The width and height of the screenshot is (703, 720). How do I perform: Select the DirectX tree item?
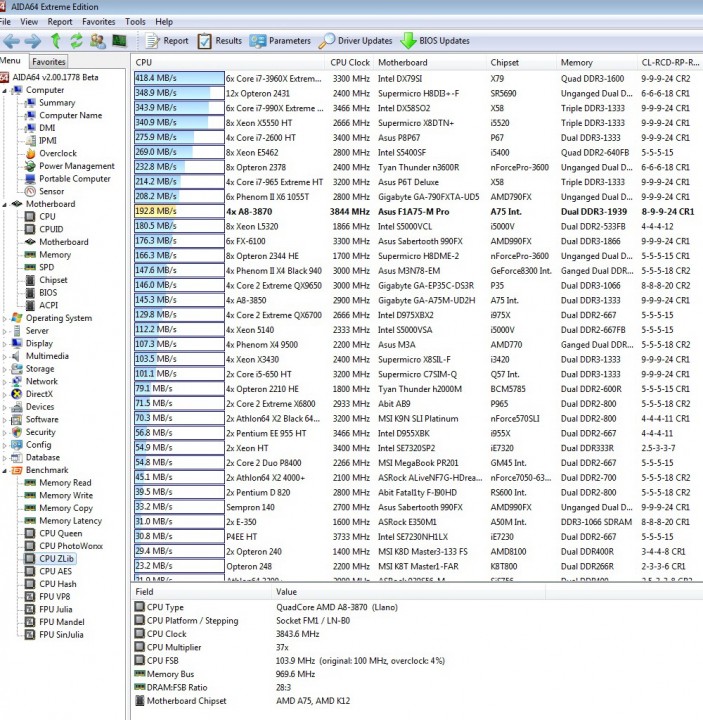(39, 394)
